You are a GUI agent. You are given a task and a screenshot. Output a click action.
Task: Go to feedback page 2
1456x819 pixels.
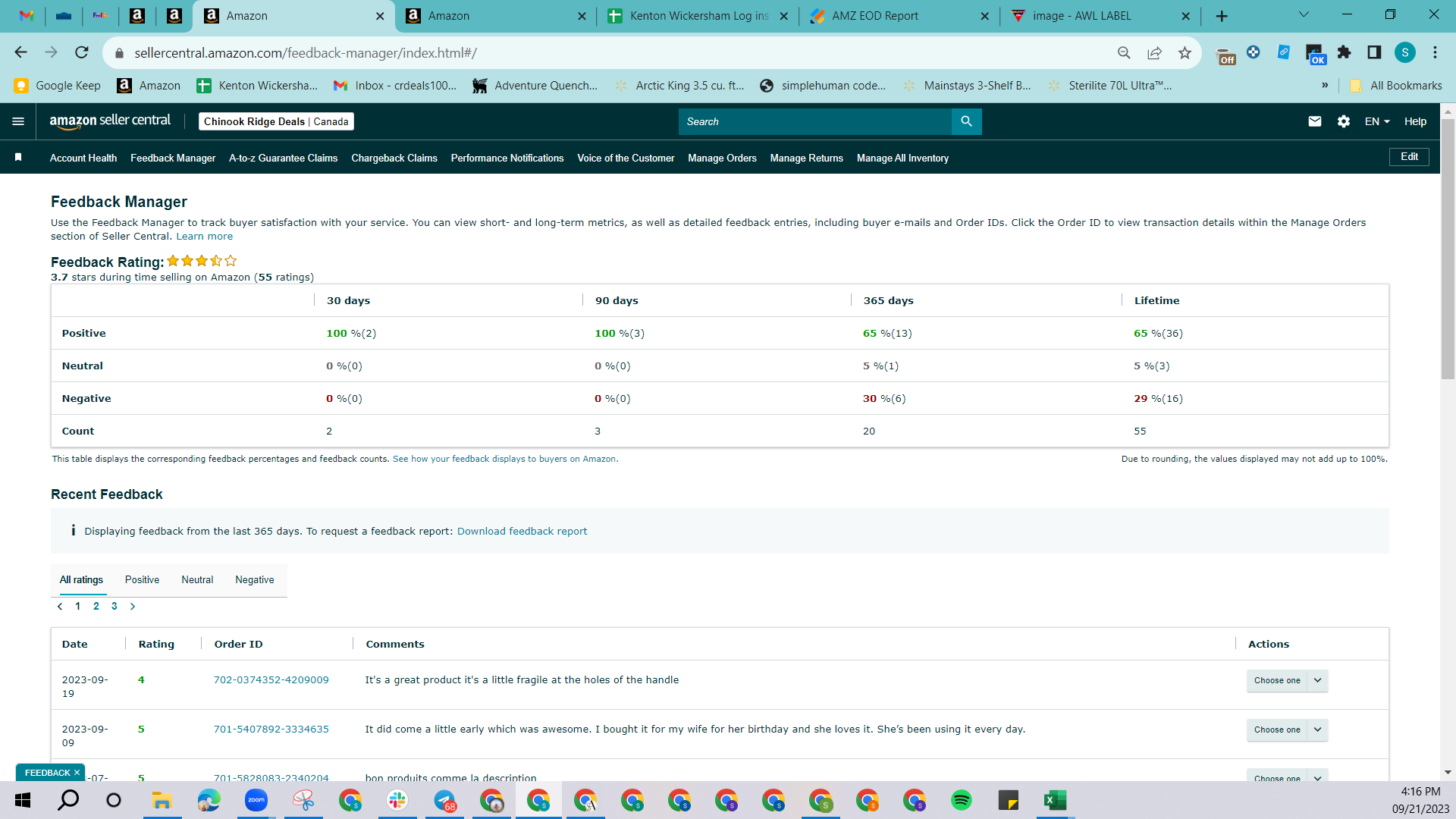(x=96, y=606)
